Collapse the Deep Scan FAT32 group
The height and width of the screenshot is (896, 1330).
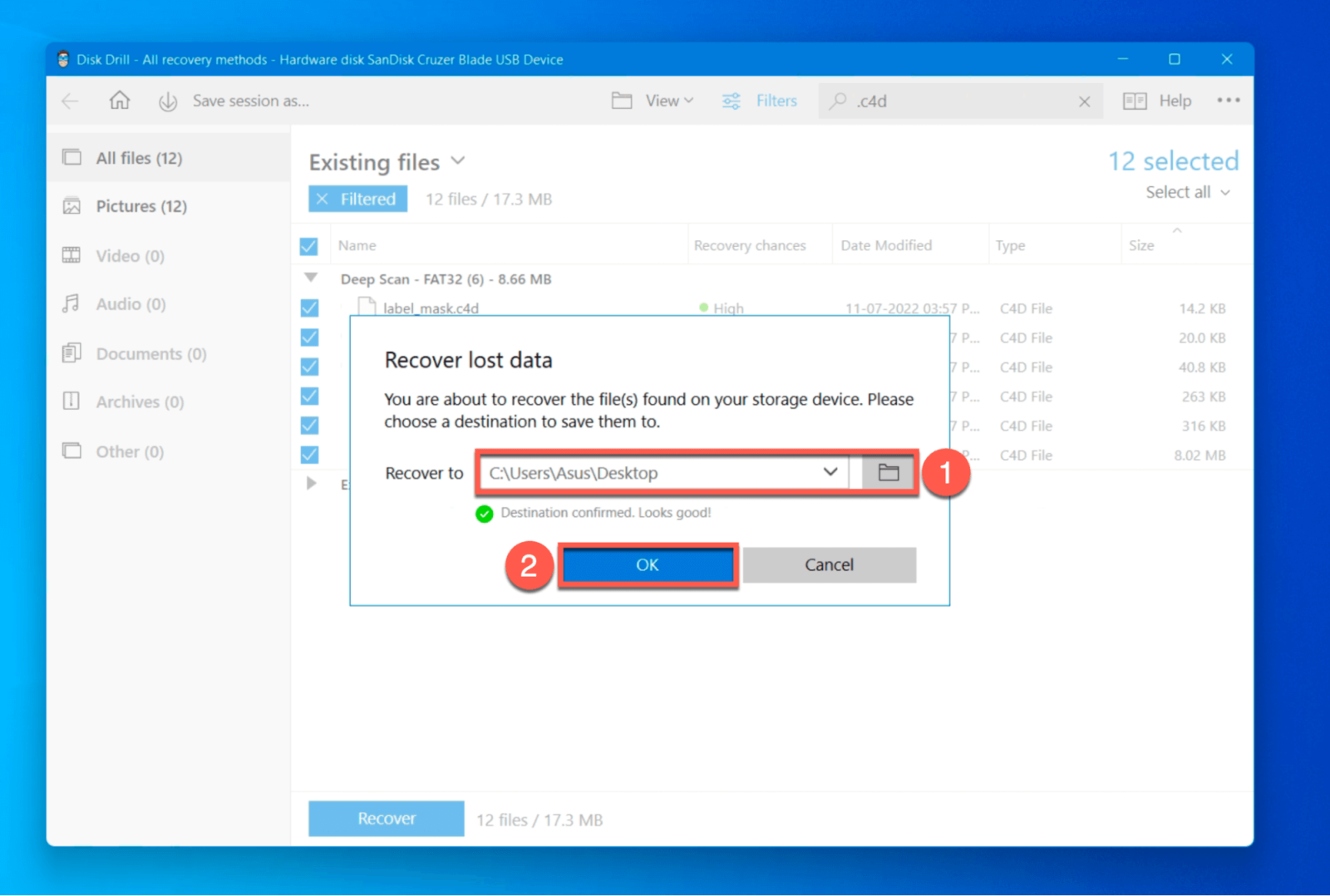tap(311, 278)
